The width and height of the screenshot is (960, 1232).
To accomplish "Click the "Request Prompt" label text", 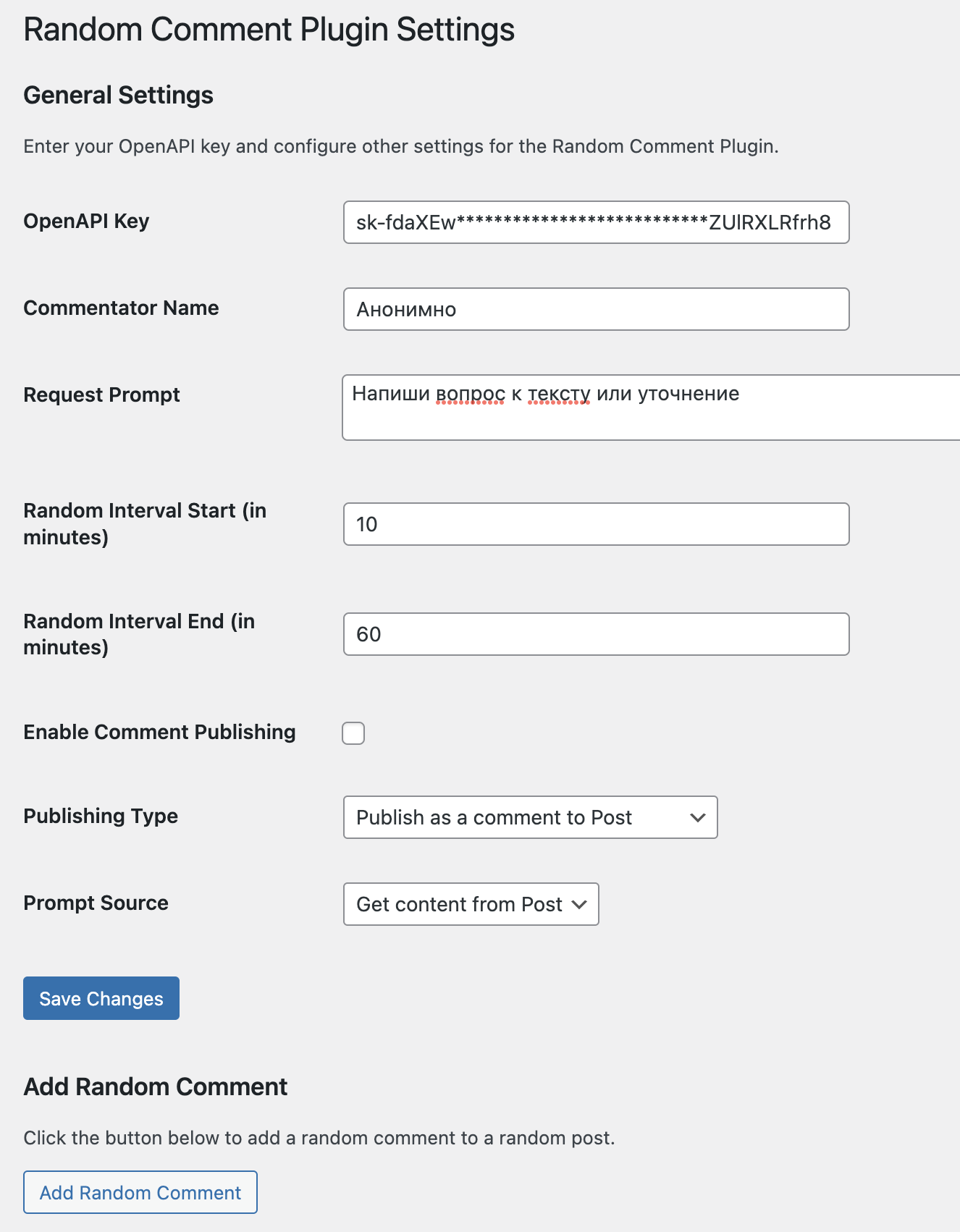I will coord(101,395).
